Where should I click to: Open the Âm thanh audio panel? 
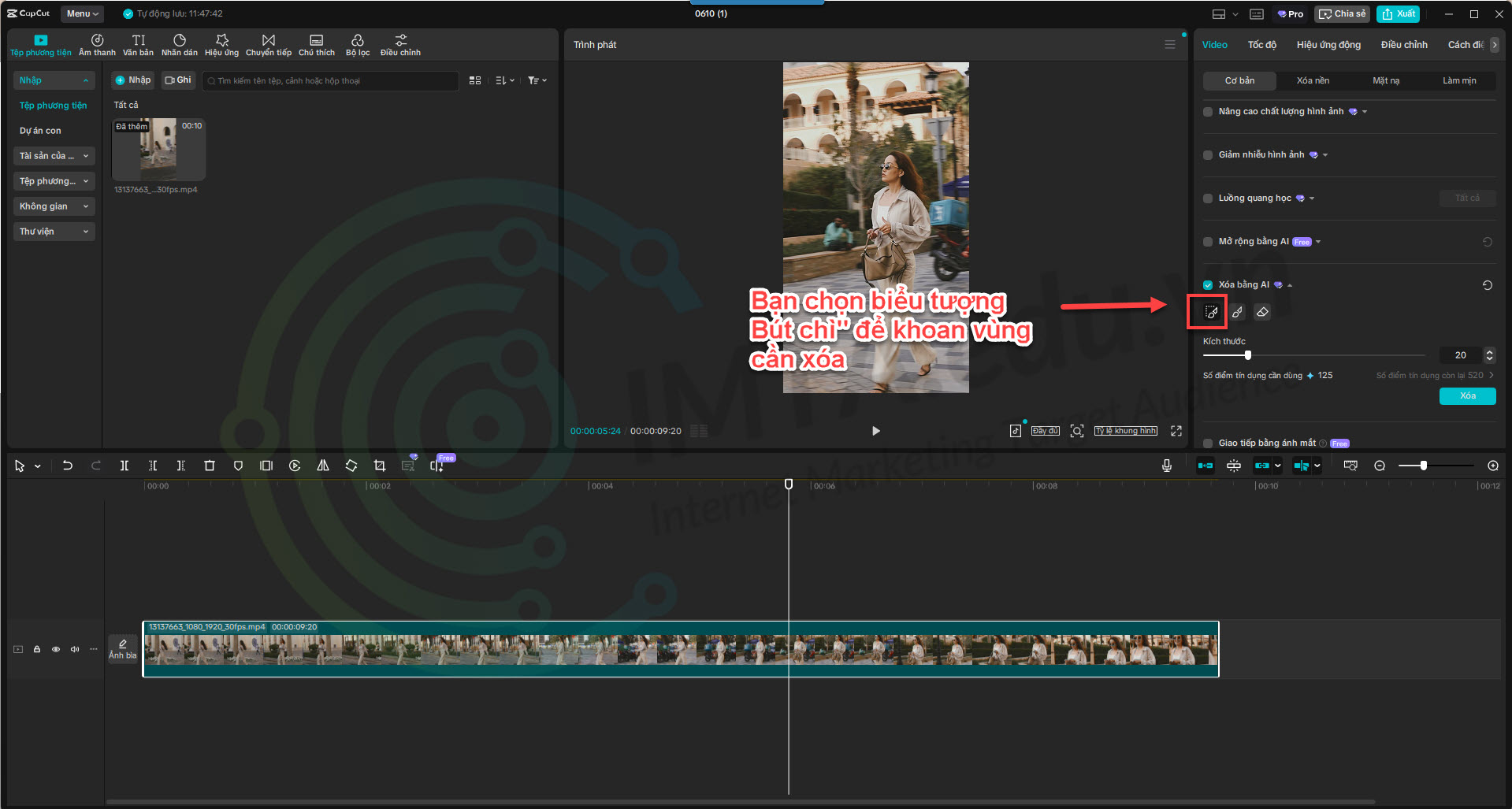point(97,45)
